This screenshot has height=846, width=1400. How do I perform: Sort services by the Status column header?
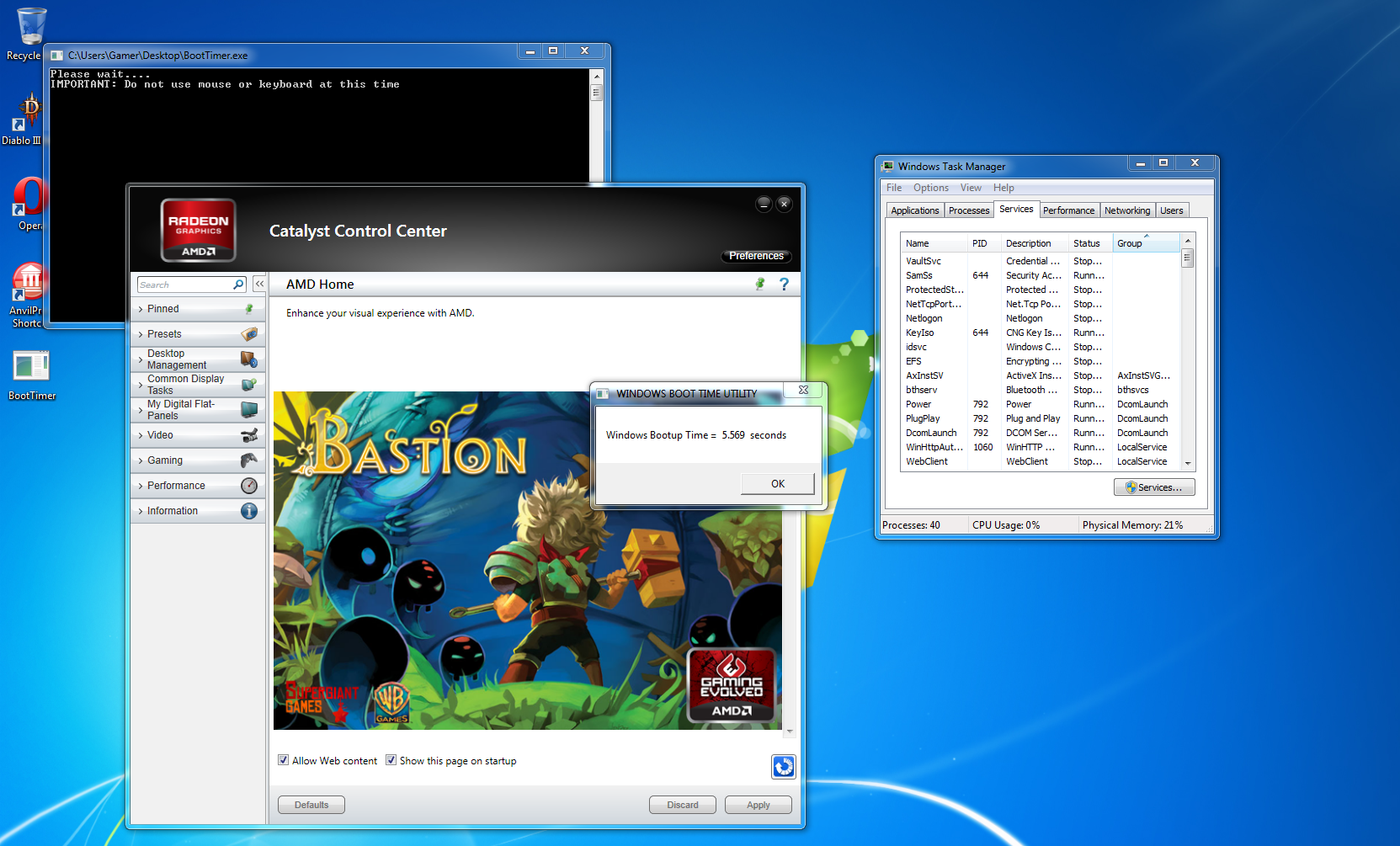[1091, 243]
